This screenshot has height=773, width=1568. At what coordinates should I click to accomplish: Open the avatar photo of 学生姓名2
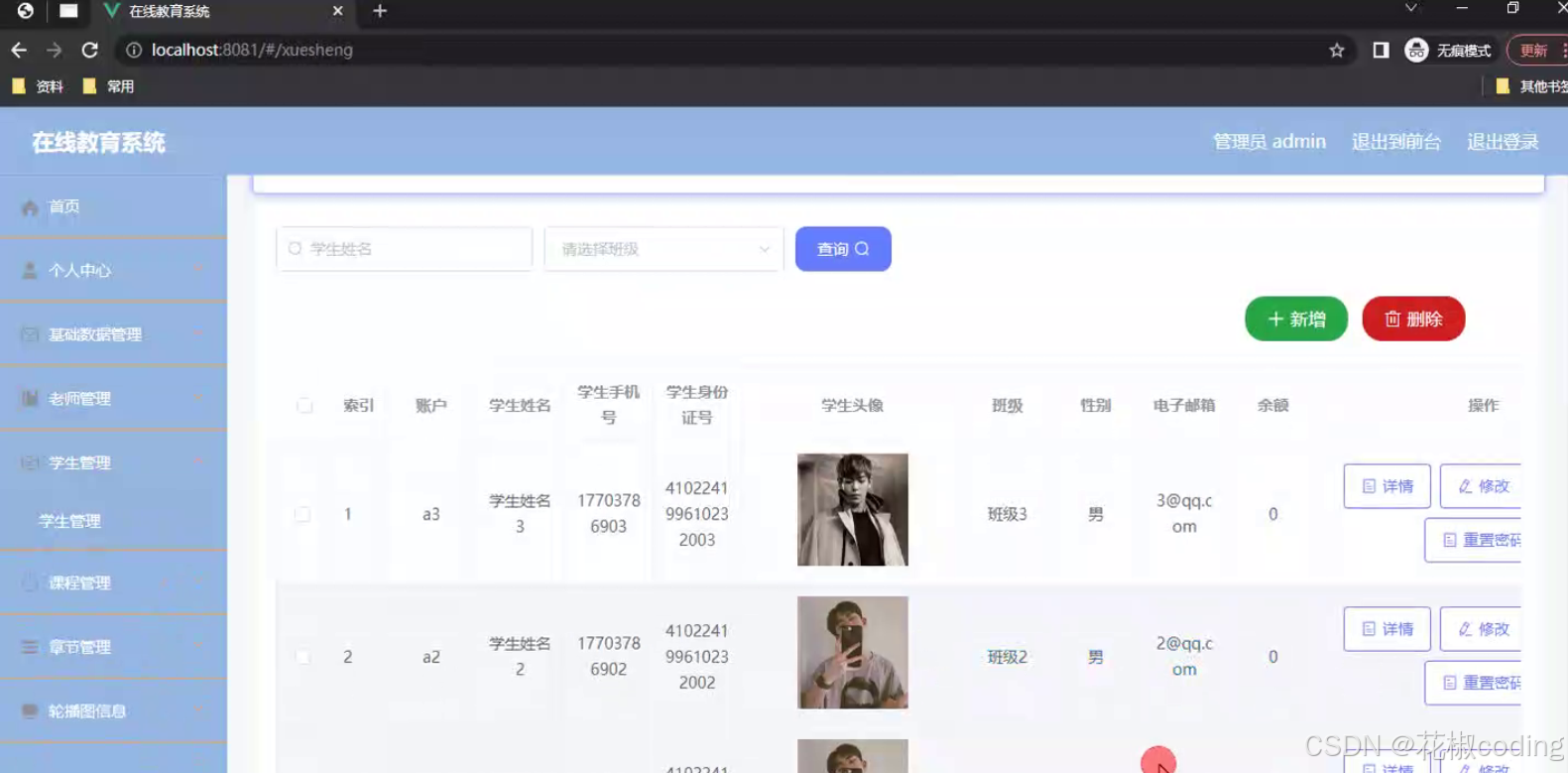point(853,653)
